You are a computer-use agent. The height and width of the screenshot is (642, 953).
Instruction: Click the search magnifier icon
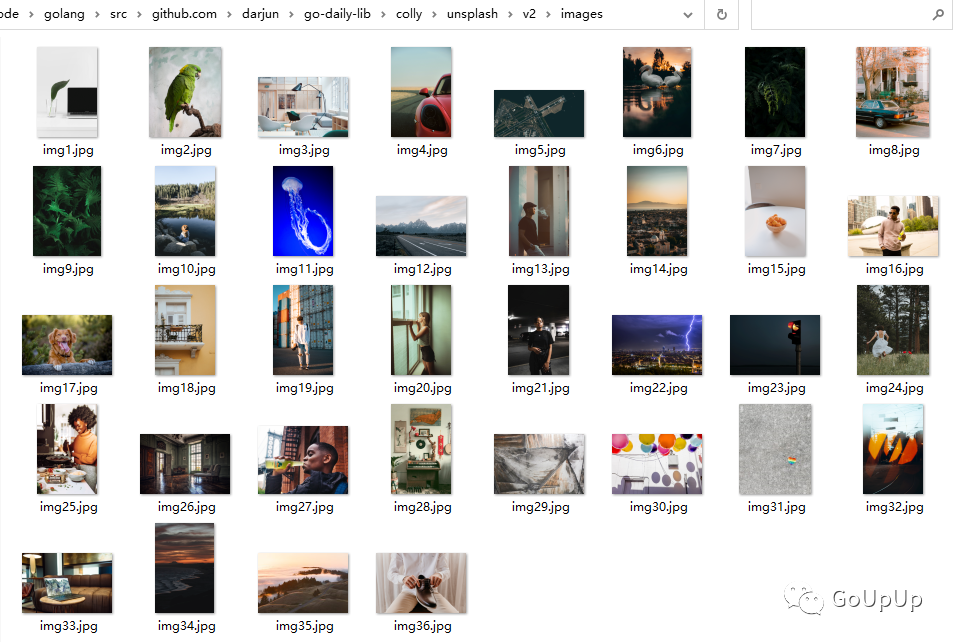click(x=938, y=15)
